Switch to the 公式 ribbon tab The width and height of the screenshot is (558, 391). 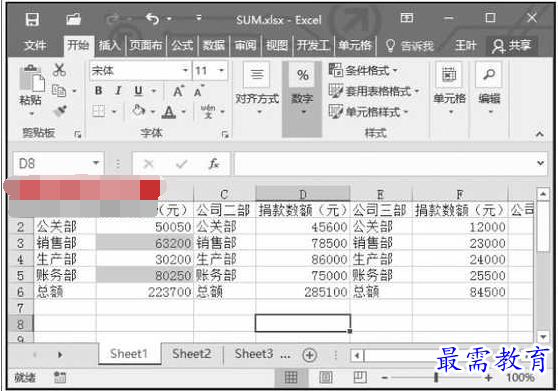[x=182, y=45]
